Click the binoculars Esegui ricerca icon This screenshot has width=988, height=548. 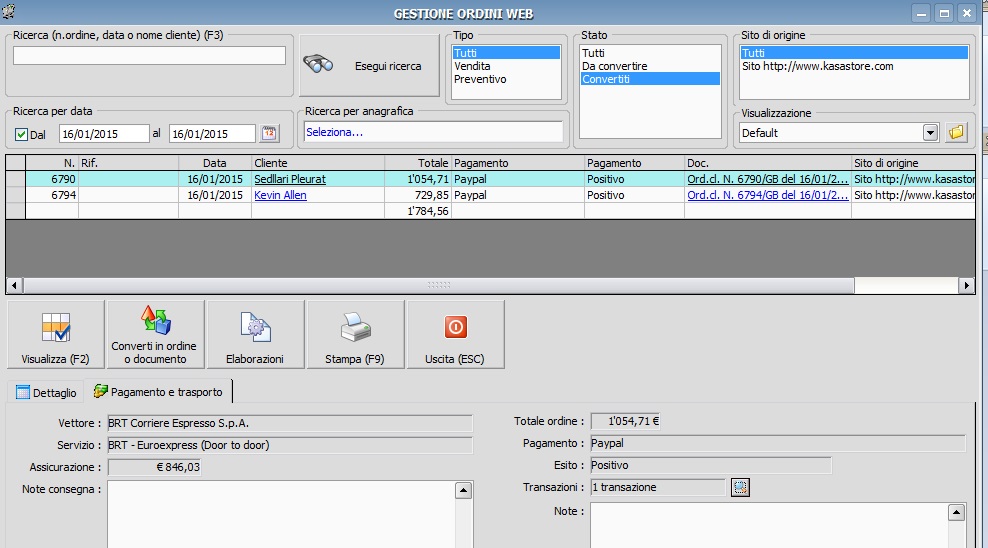319,65
